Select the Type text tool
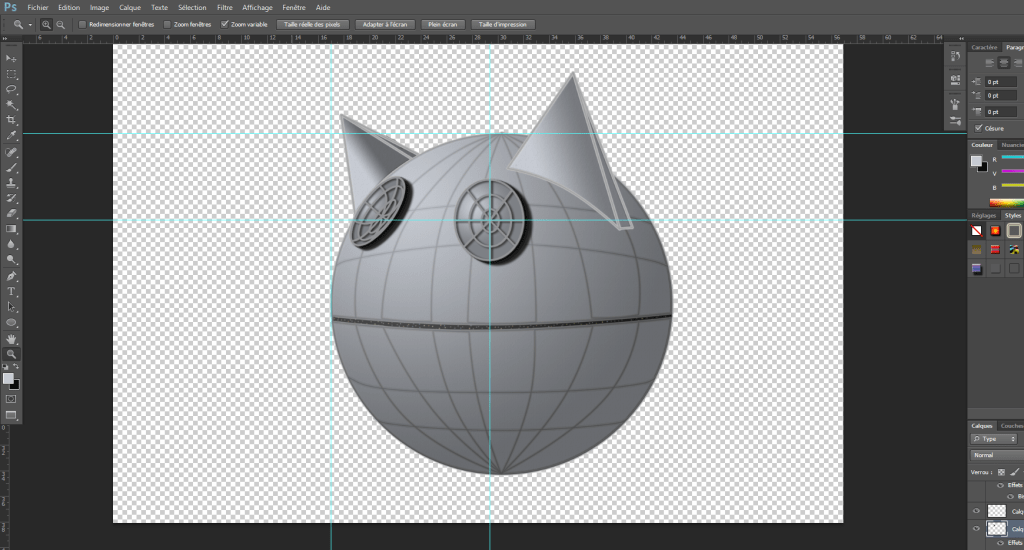 12,291
